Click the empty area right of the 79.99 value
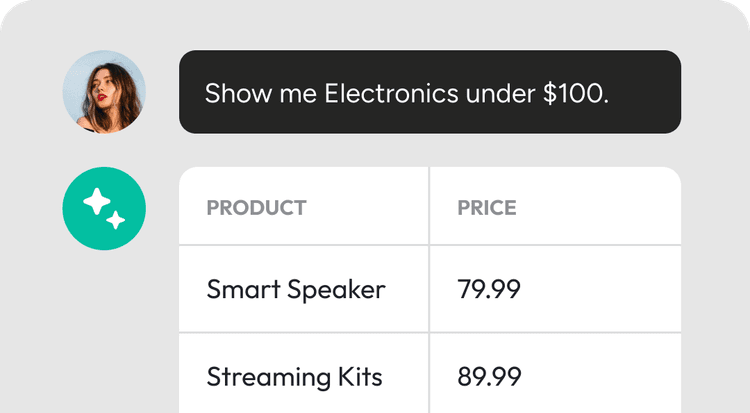The height and width of the screenshot is (413, 750). click(x=600, y=289)
